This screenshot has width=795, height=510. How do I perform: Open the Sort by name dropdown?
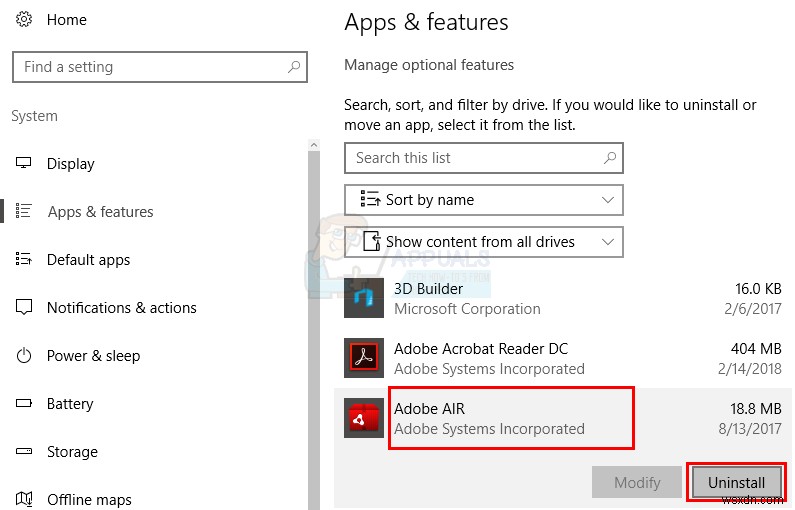pos(484,200)
